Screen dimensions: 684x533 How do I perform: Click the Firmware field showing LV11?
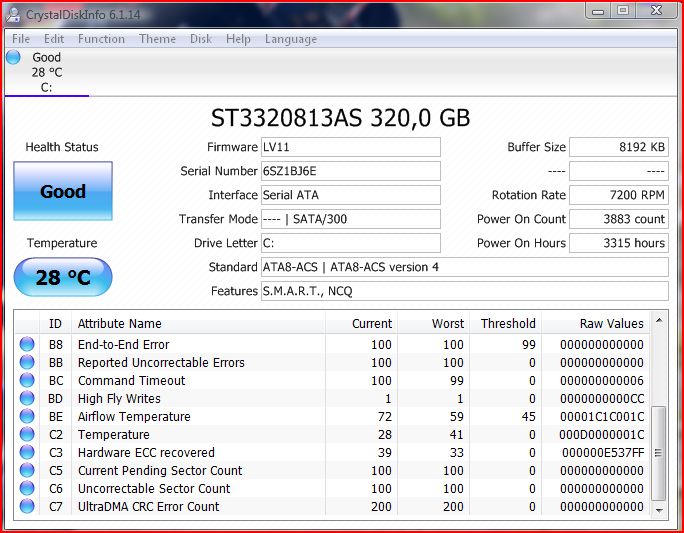click(351, 147)
